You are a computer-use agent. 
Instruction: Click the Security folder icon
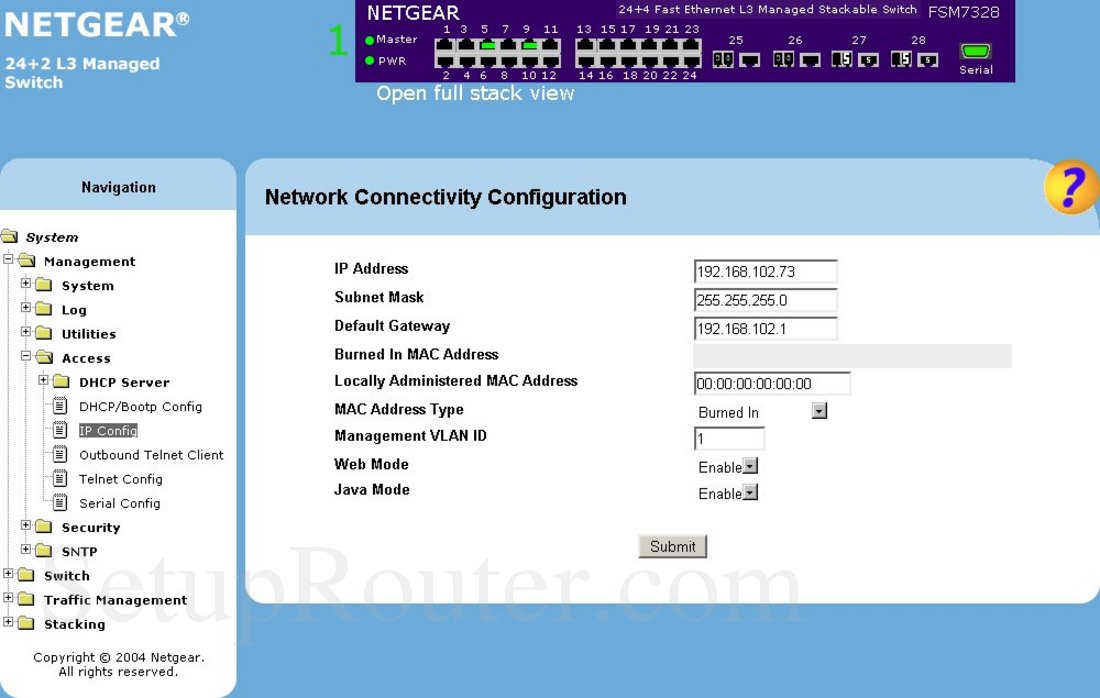coord(44,526)
